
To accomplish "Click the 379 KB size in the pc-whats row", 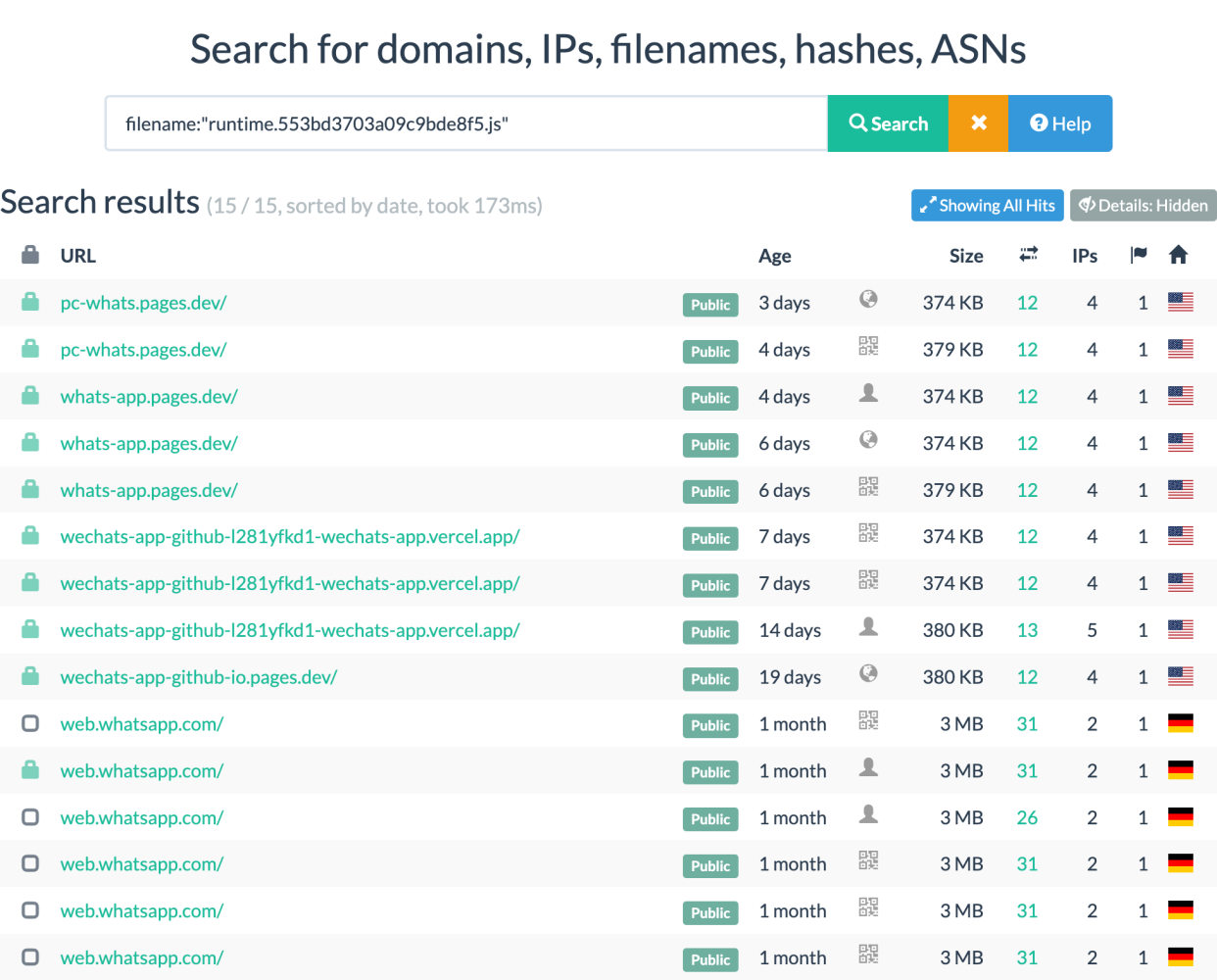I will (952, 350).
